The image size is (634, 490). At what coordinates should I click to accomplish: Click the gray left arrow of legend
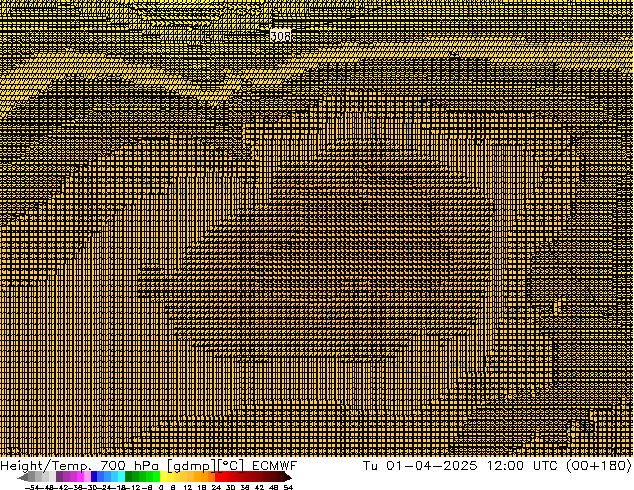coord(22,477)
